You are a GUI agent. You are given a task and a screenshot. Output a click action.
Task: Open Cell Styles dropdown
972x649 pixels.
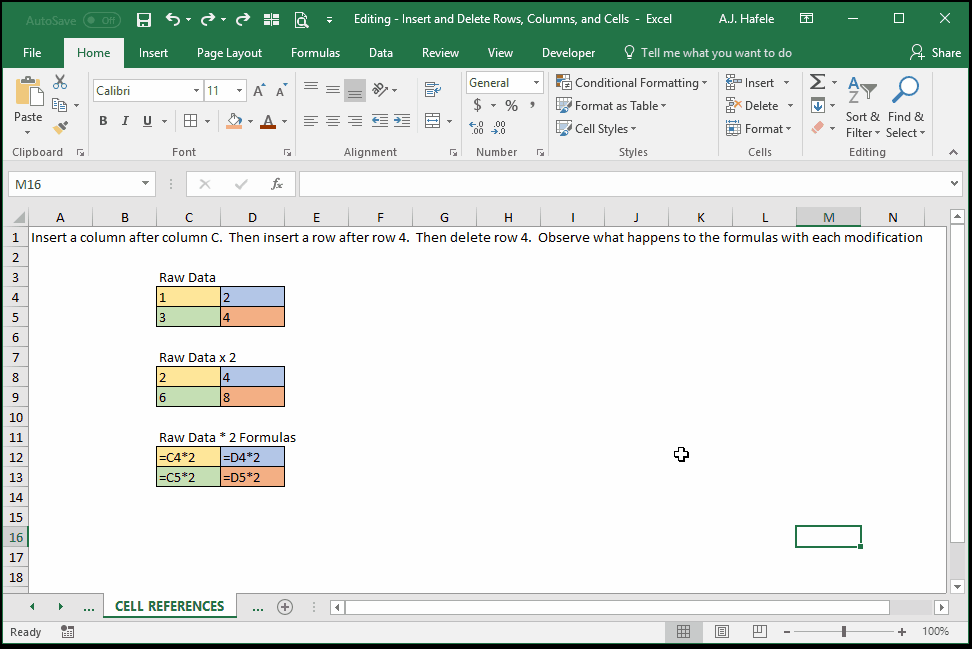click(596, 128)
